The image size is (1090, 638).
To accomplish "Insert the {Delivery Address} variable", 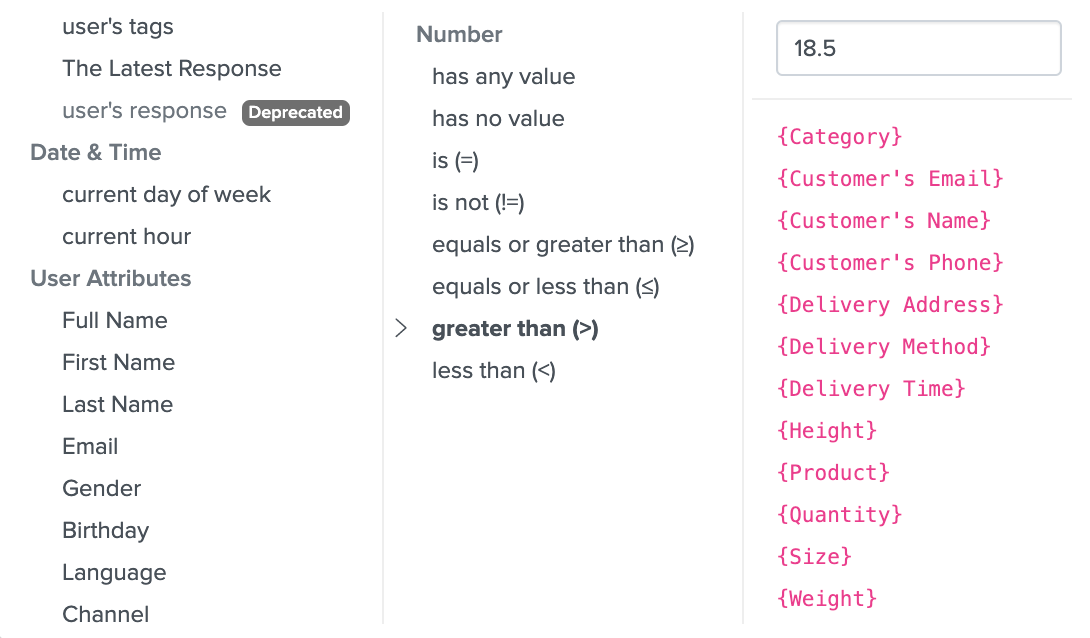I will coord(889,305).
